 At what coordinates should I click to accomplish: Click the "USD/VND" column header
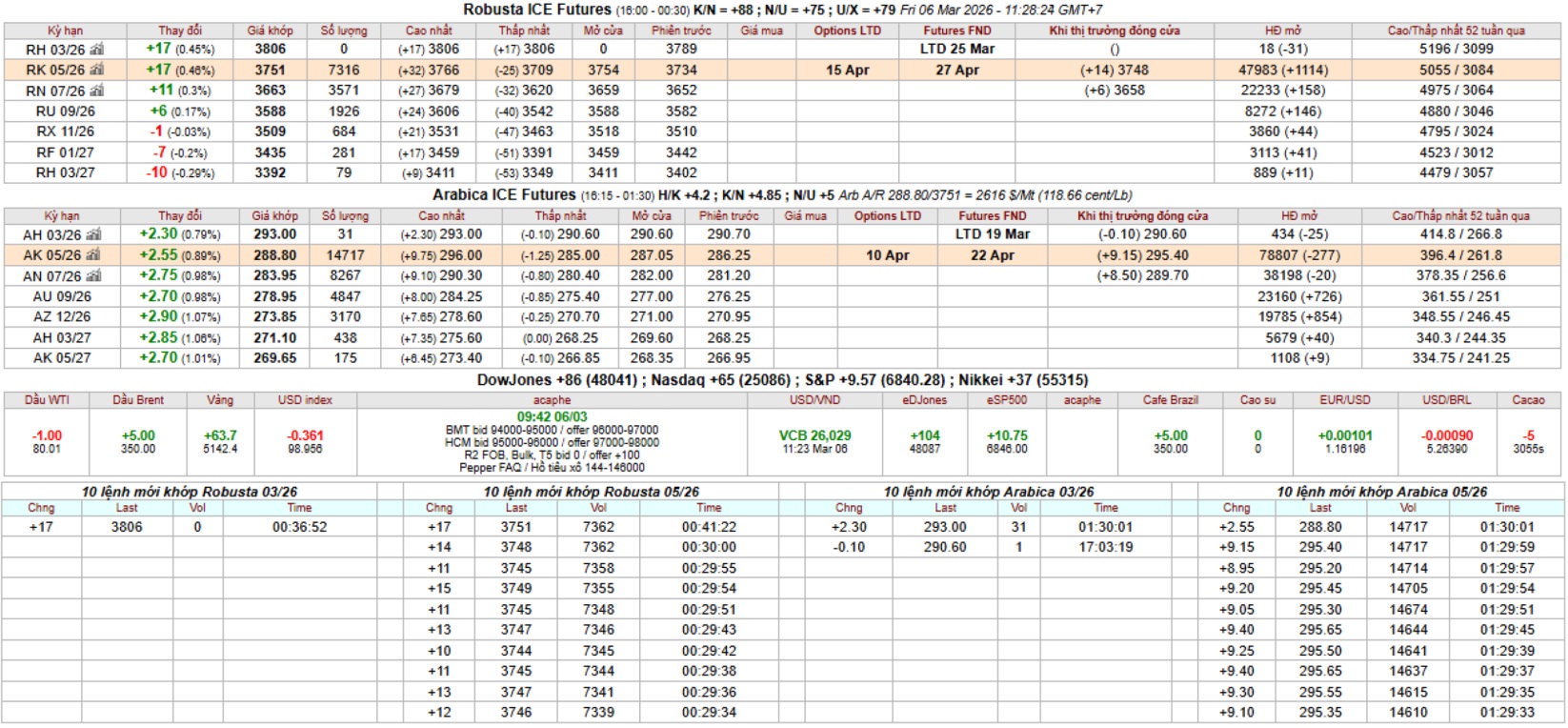click(815, 400)
